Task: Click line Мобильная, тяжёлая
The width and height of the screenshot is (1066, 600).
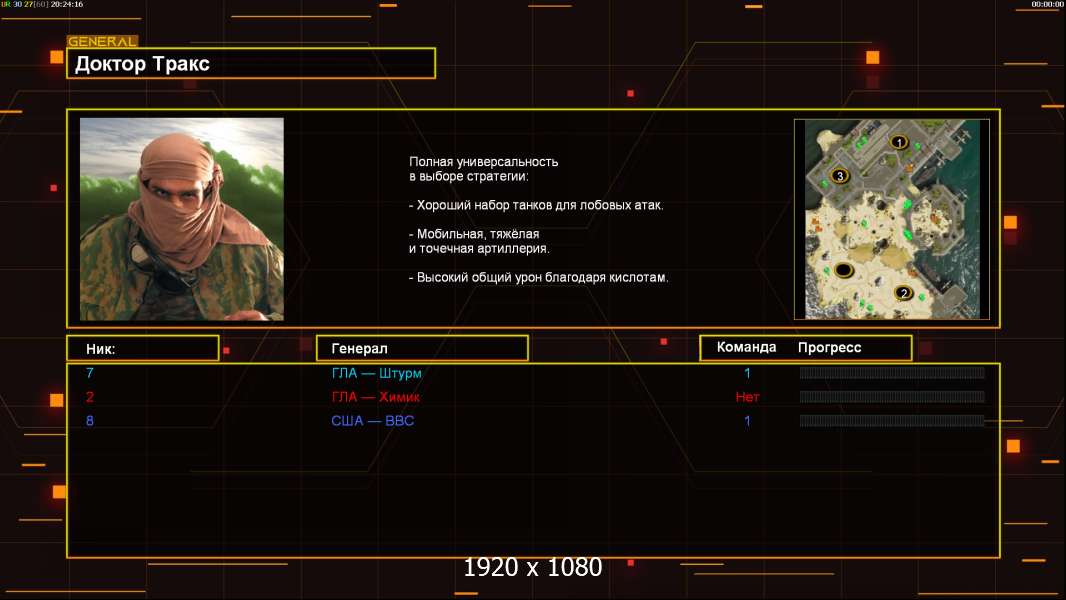Action: [x=474, y=234]
